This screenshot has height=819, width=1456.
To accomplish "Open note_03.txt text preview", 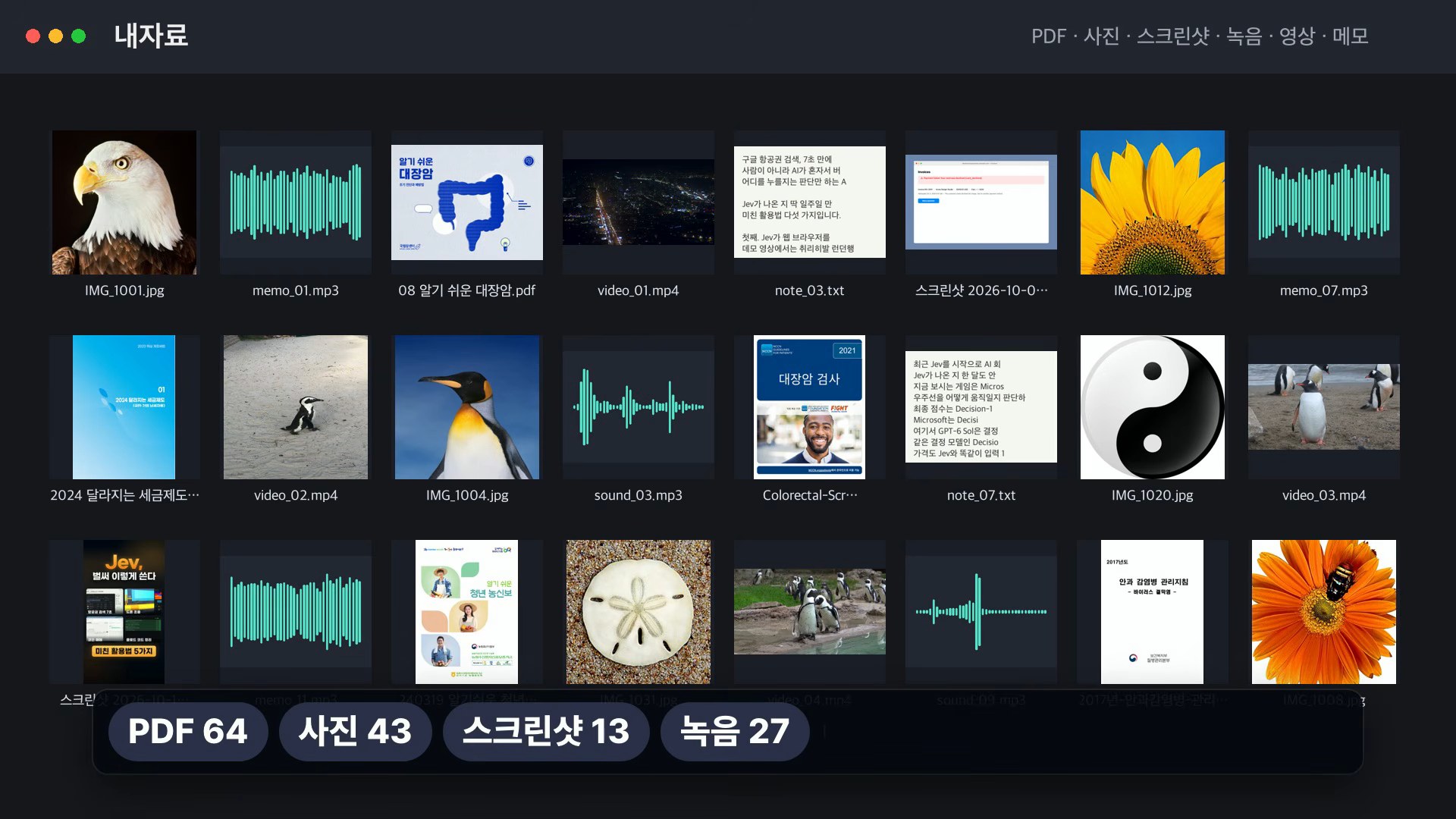I will (x=810, y=202).
